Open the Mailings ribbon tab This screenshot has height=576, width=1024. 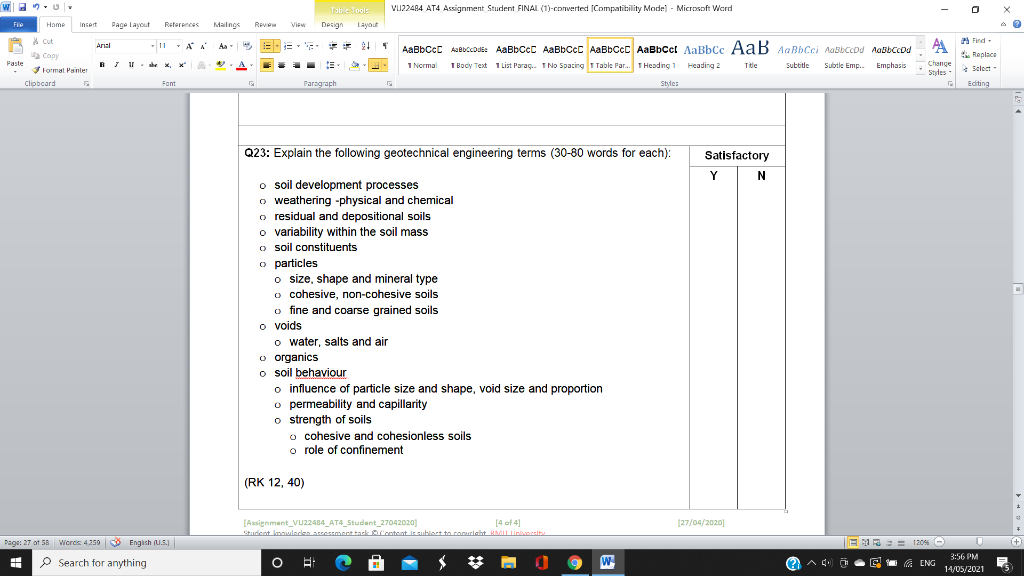tap(229, 27)
